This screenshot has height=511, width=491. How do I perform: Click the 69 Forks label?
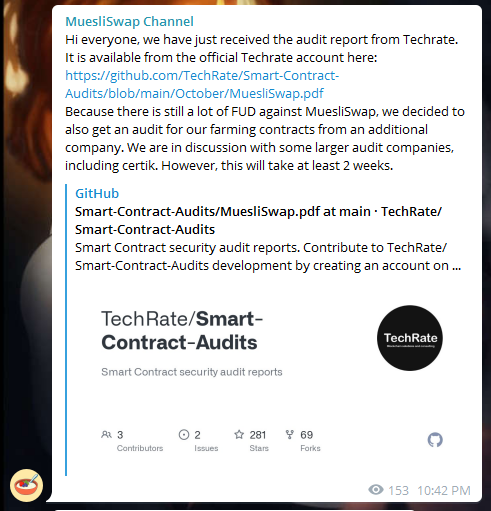coord(310,441)
